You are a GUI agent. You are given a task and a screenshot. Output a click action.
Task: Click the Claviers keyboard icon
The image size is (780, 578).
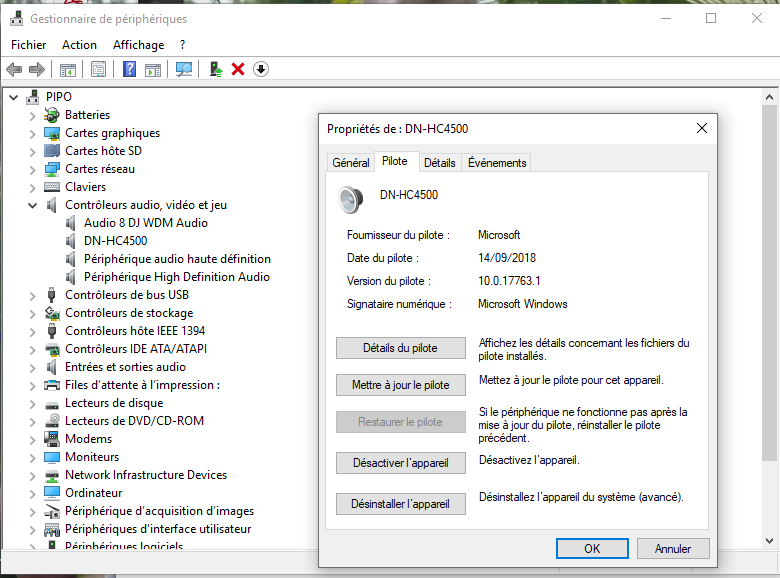(x=52, y=187)
